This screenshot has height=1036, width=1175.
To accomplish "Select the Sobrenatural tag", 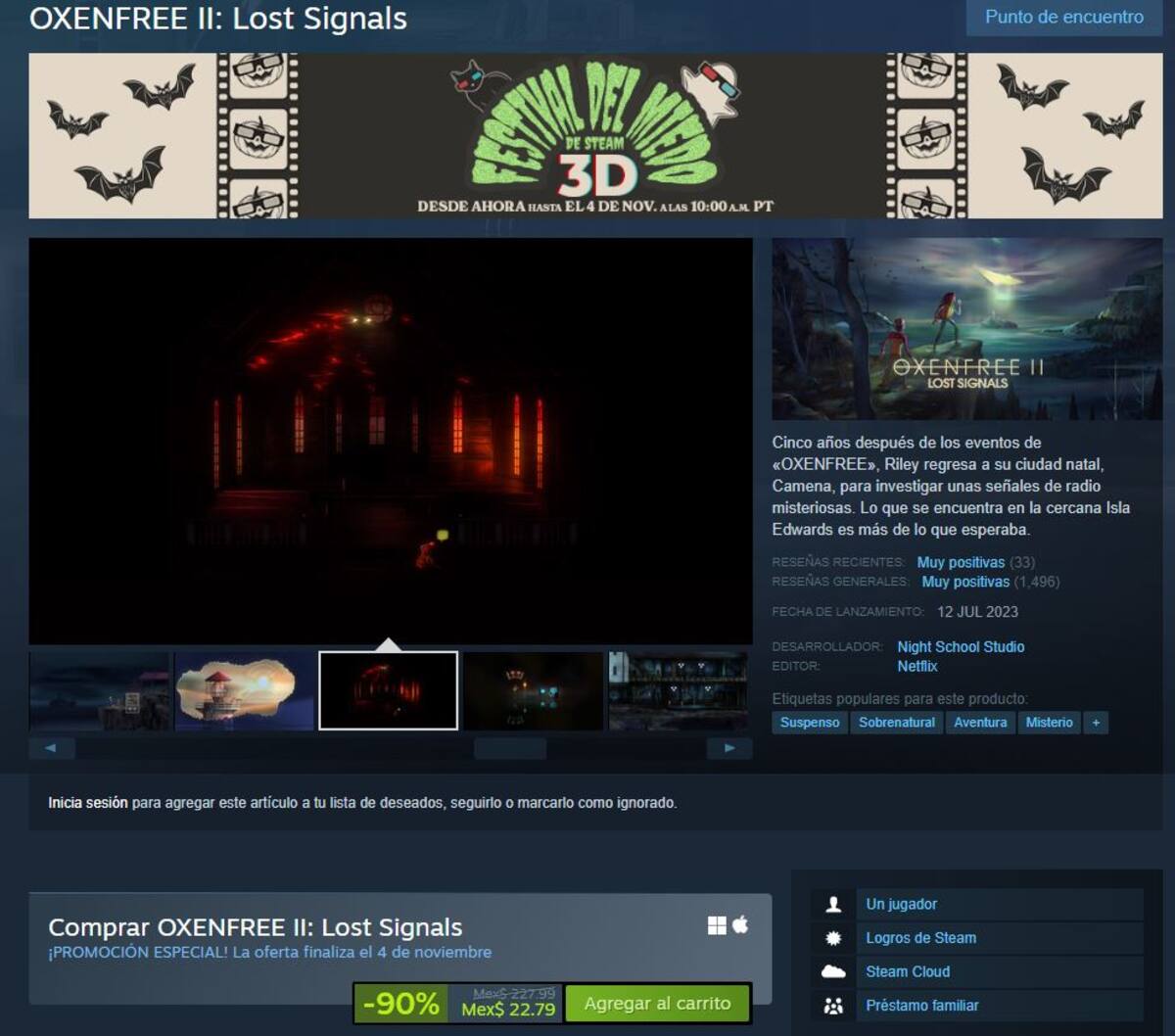I will 897,723.
